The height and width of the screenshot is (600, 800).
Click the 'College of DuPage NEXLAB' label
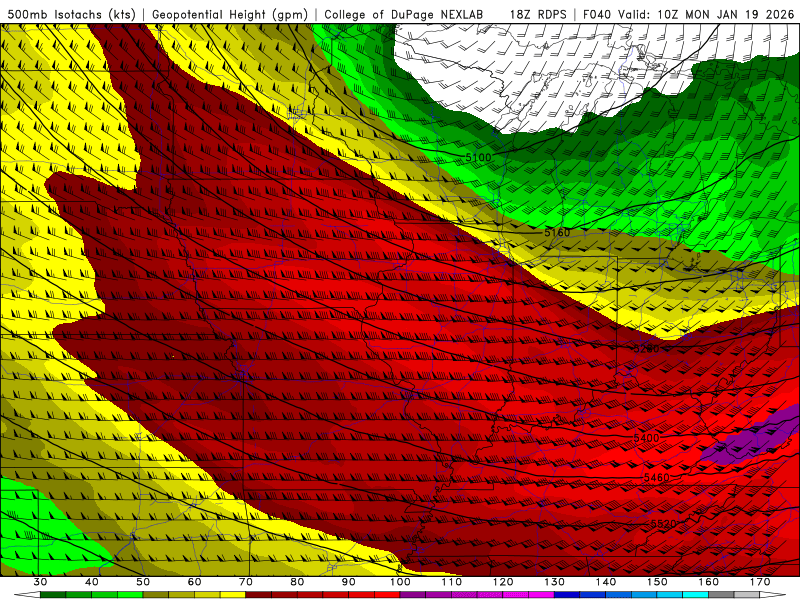click(404, 14)
